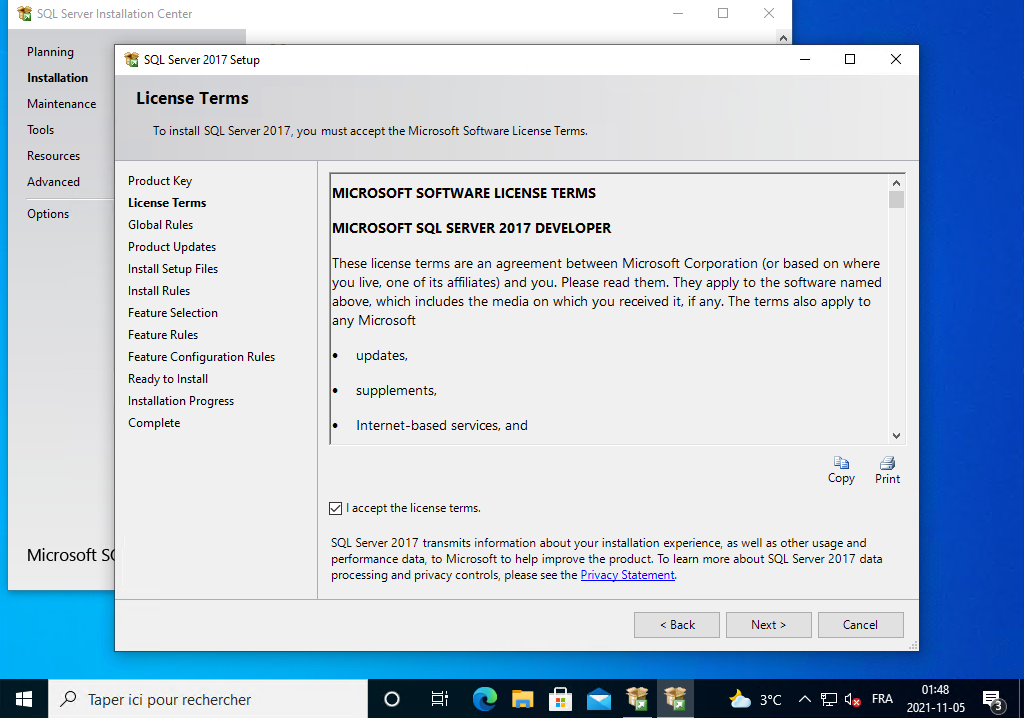Click the Back button
The height and width of the screenshot is (718, 1024).
pyautogui.click(x=676, y=625)
